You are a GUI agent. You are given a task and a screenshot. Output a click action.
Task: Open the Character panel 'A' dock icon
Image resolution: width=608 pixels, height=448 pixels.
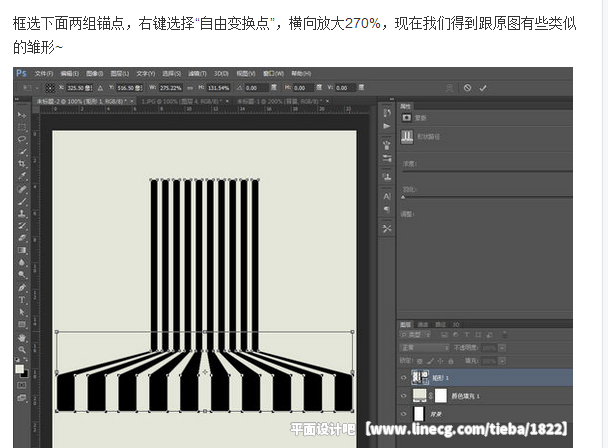click(387, 196)
